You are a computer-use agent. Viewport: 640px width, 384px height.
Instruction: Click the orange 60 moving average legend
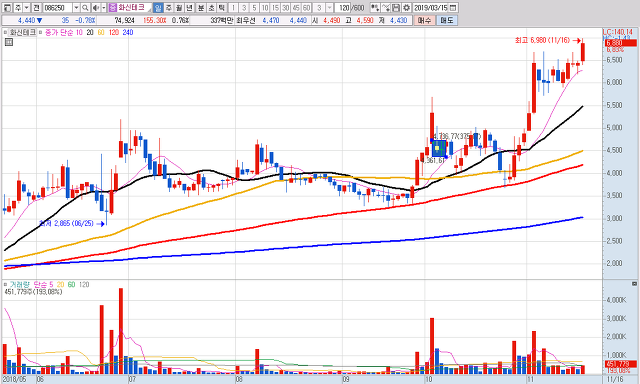pyautogui.click(x=100, y=32)
